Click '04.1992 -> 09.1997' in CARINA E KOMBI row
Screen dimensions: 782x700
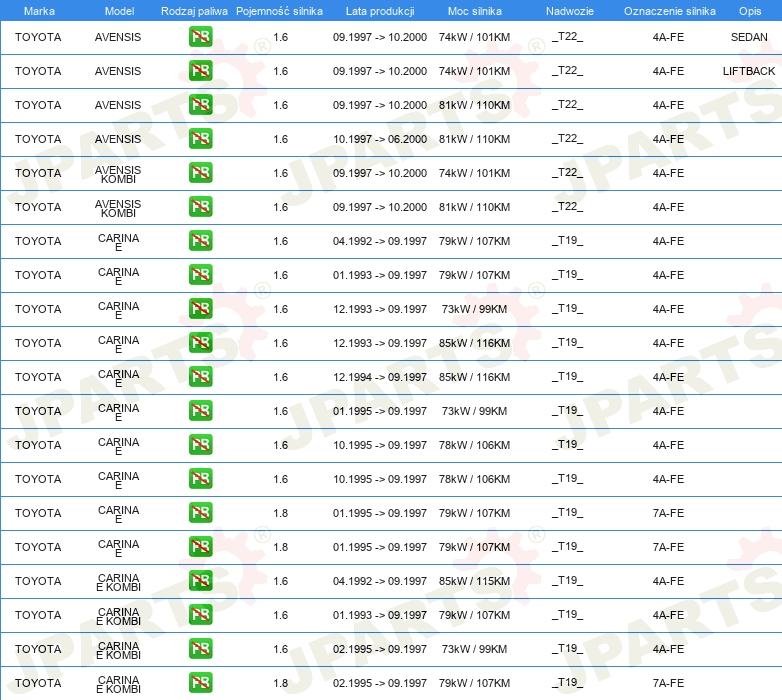click(380, 581)
